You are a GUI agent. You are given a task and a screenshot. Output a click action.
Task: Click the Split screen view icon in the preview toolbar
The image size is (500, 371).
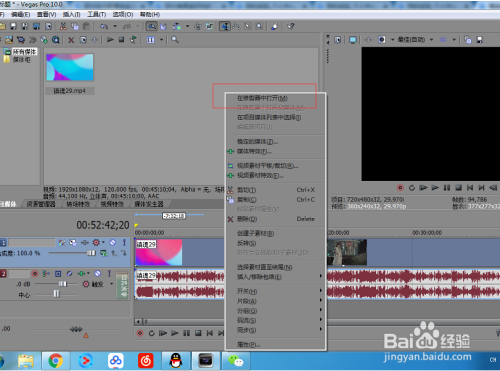click(382, 40)
